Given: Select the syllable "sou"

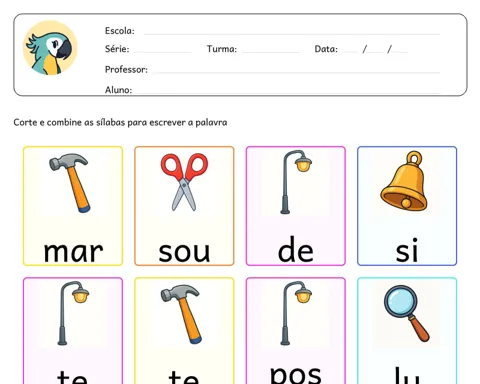Looking at the screenshot, I should 184,252.
